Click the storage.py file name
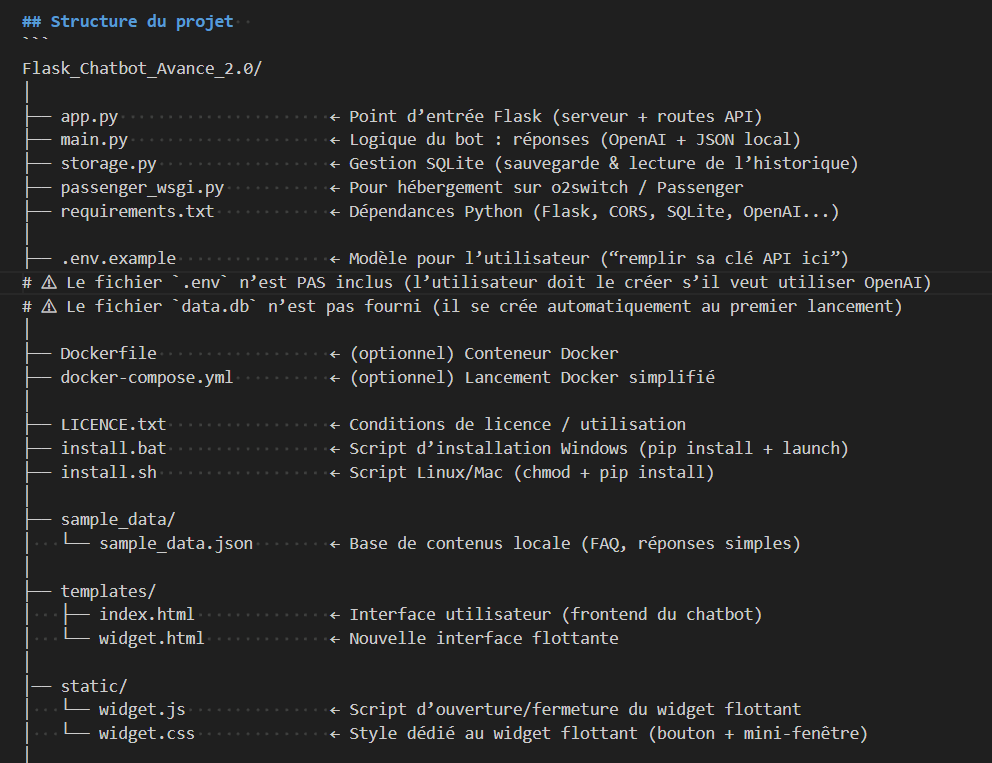Screen dimensions: 992x763 coord(108,163)
